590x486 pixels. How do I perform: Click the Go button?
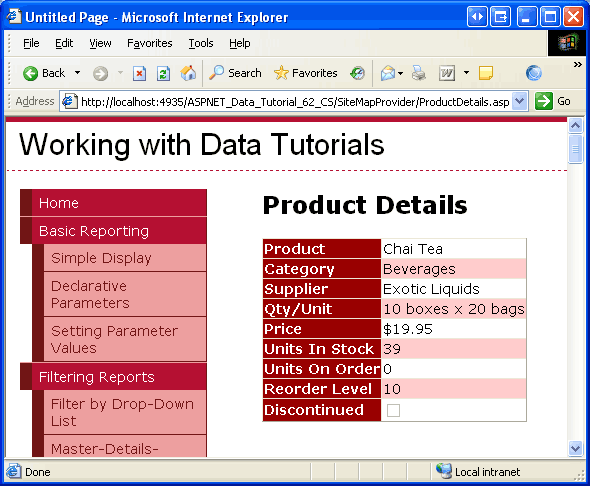click(x=553, y=101)
